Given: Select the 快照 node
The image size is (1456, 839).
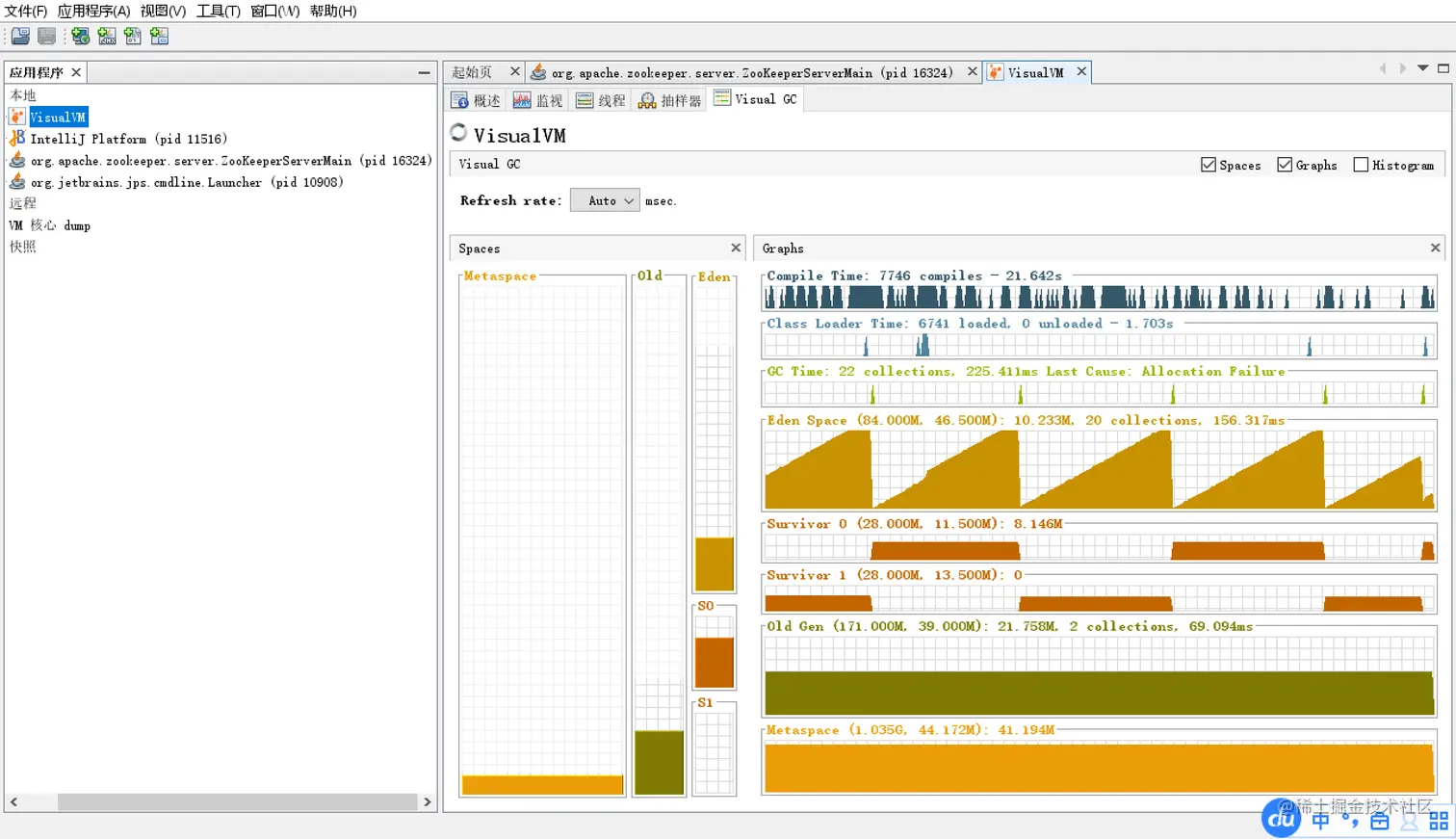Looking at the screenshot, I should pyautogui.click(x=23, y=247).
